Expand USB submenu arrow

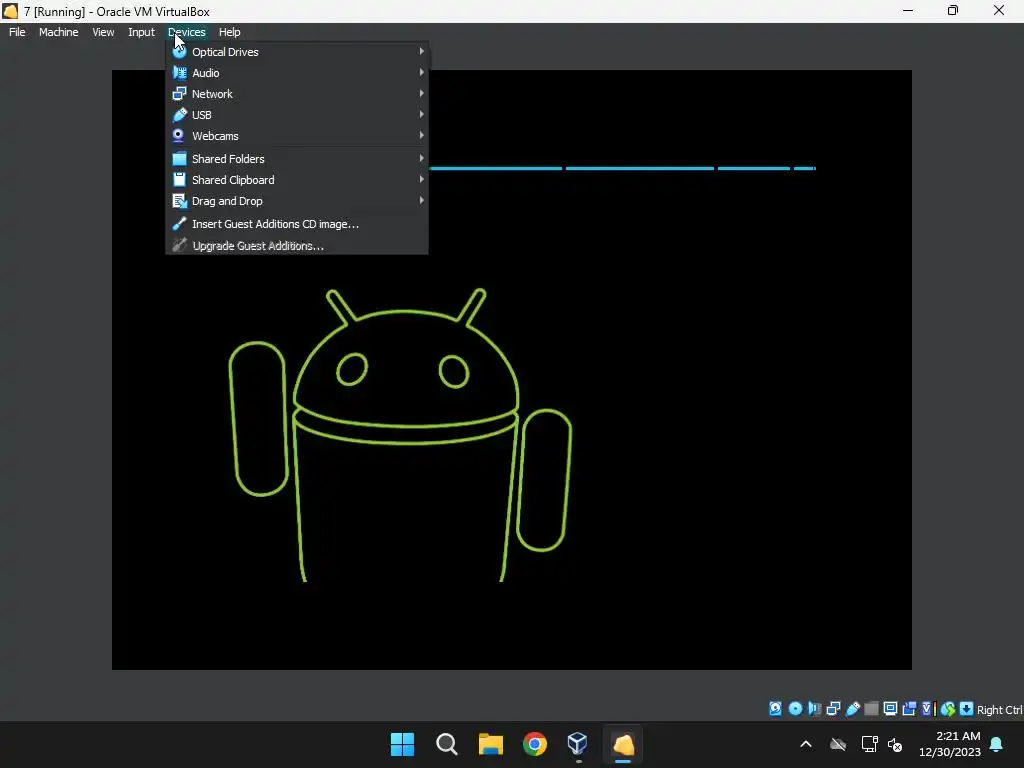tap(422, 114)
